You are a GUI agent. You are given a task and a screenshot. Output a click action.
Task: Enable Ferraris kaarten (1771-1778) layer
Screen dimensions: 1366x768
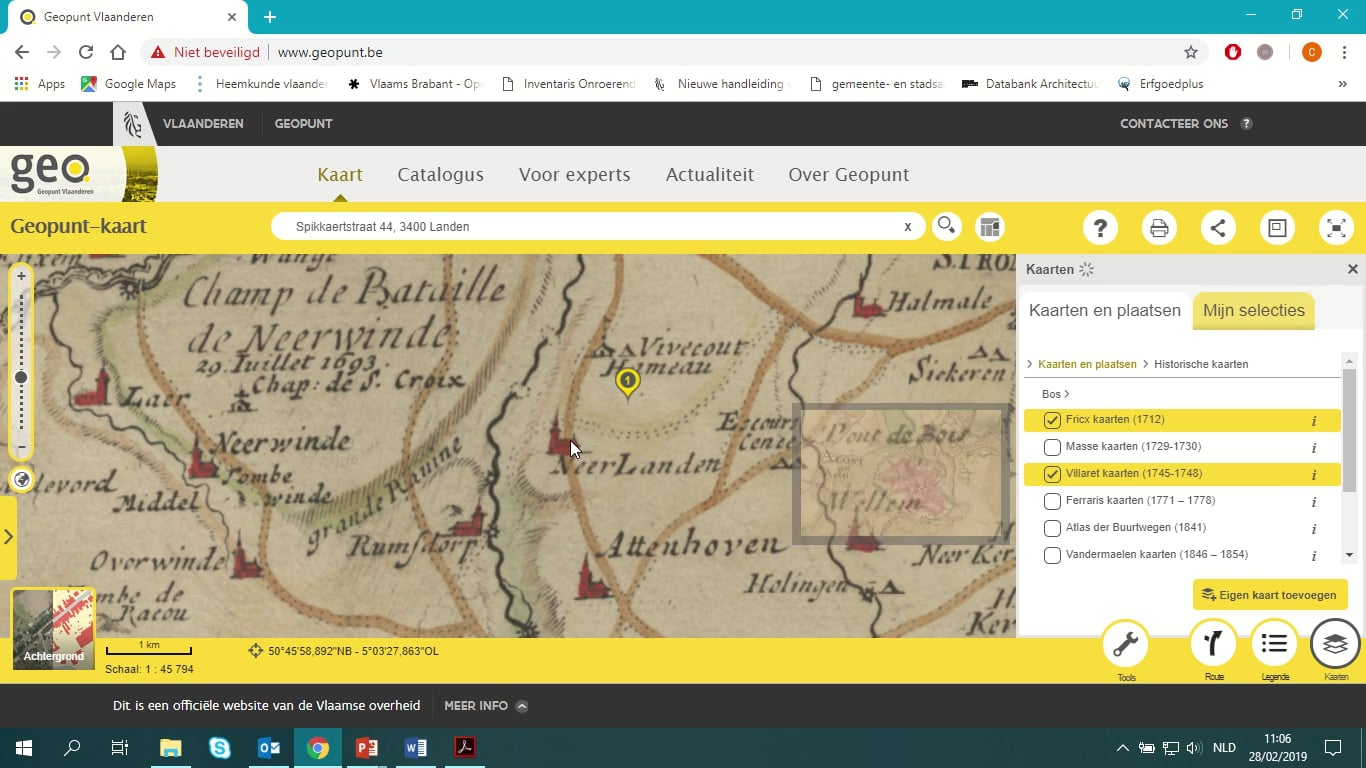1052,501
